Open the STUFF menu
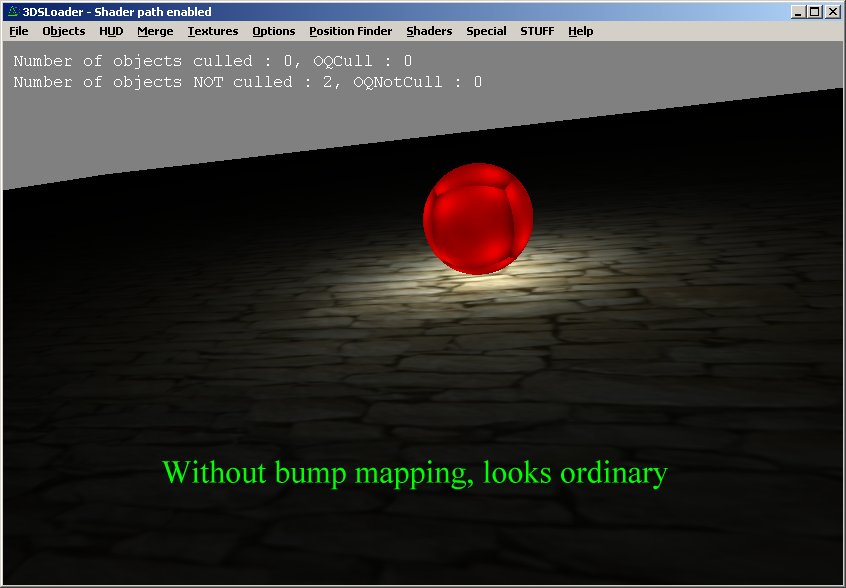Screen dimensions: 846x588 pyautogui.click(x=537, y=31)
